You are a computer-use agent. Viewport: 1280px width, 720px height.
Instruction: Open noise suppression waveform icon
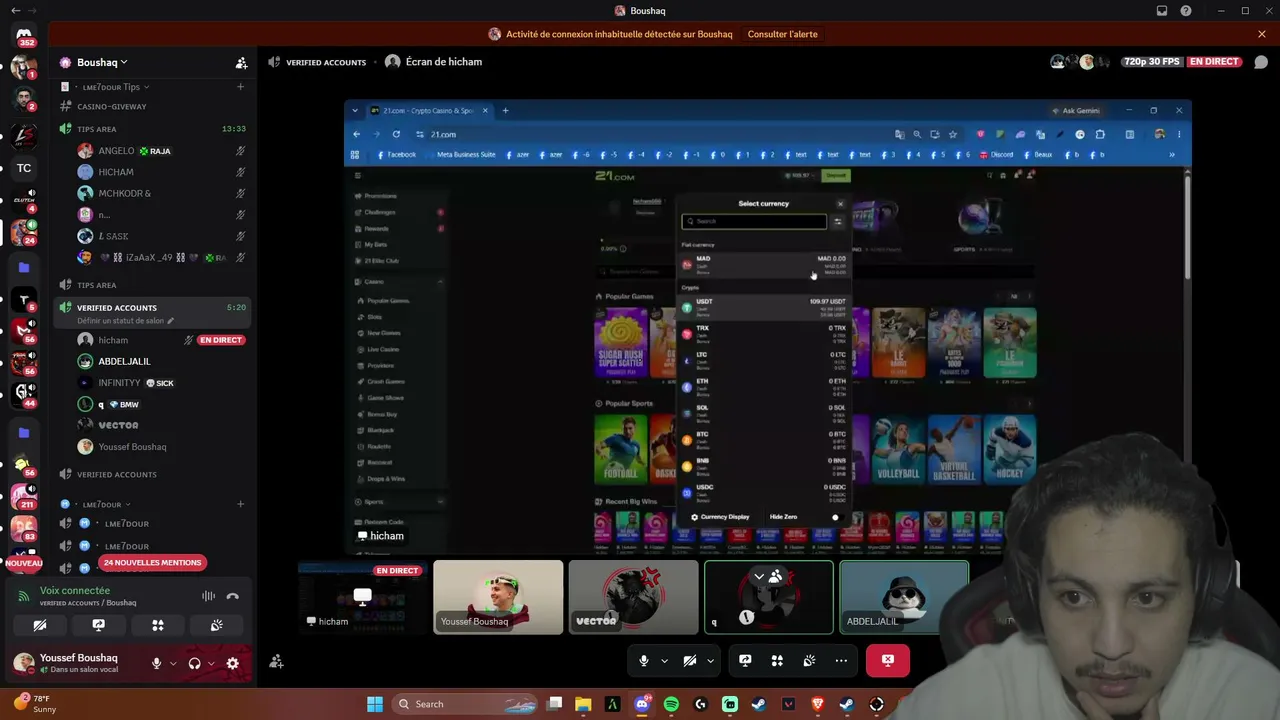208,596
